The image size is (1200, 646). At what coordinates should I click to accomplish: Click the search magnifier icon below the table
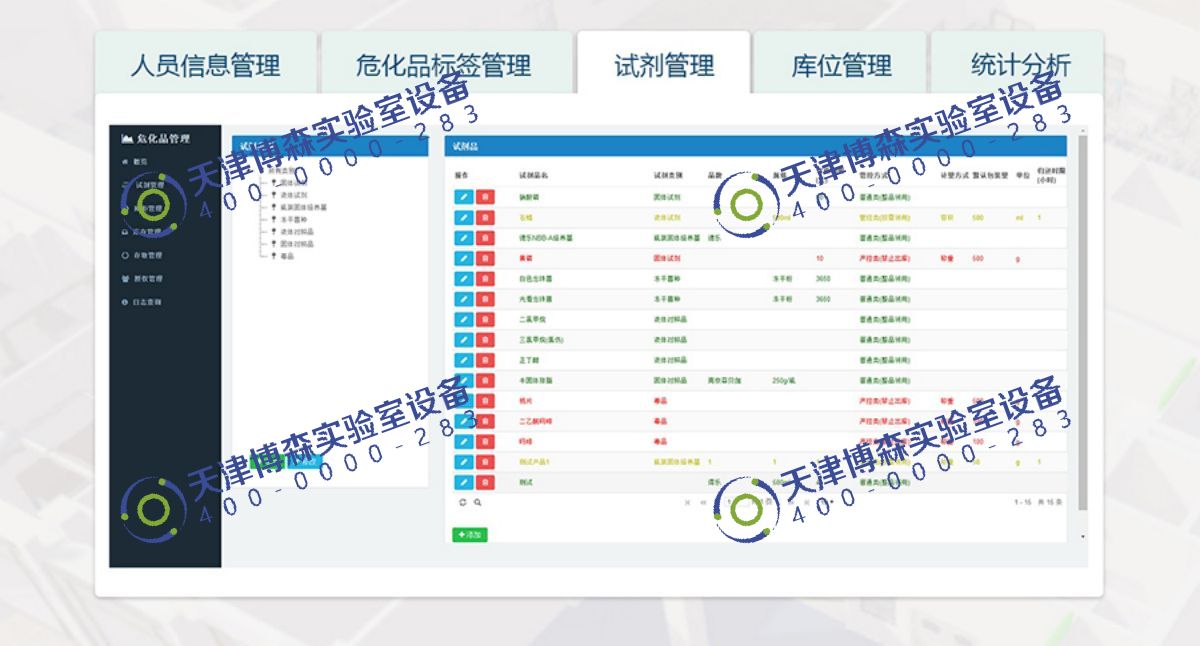[x=478, y=502]
